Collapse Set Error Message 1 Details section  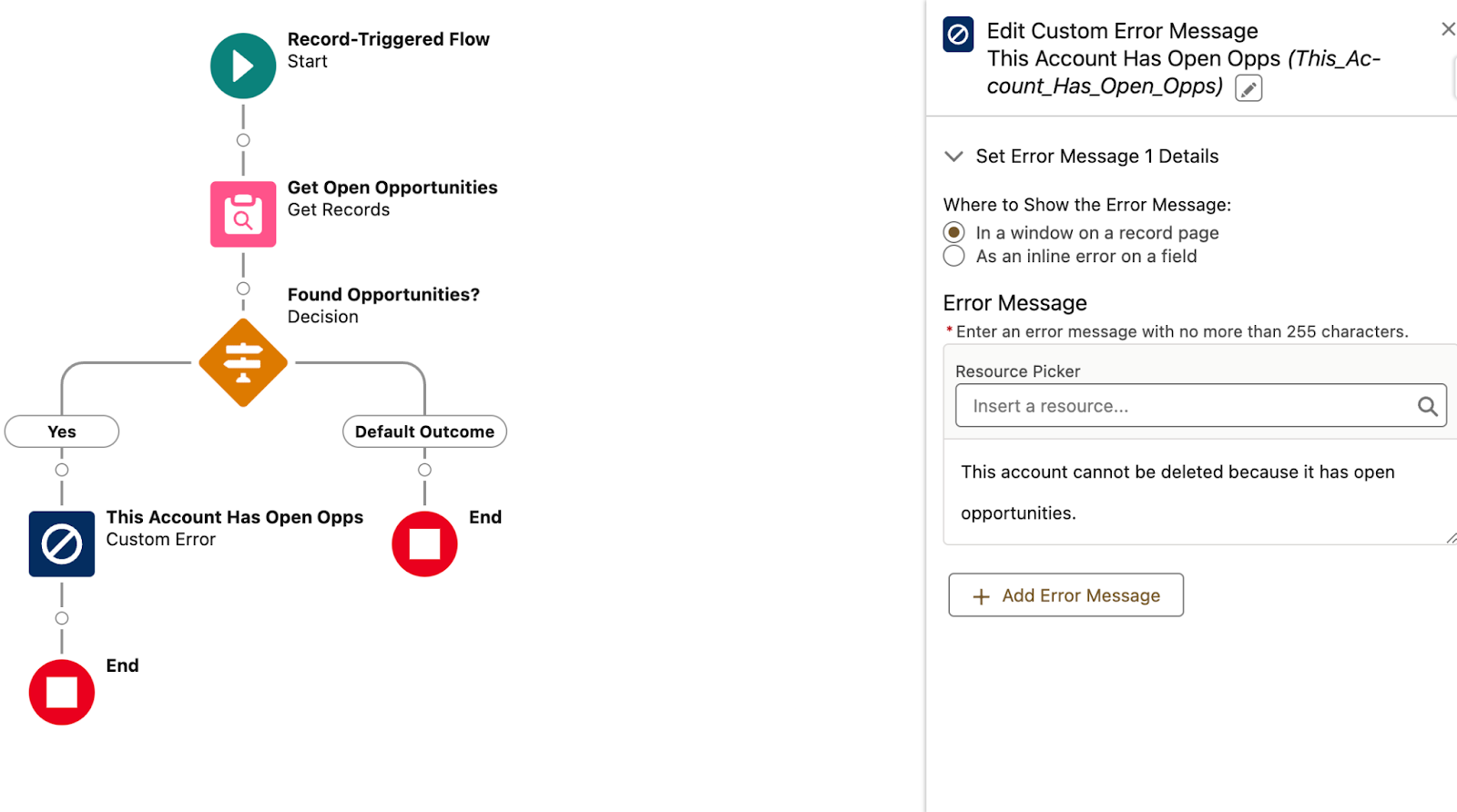pyautogui.click(x=954, y=157)
